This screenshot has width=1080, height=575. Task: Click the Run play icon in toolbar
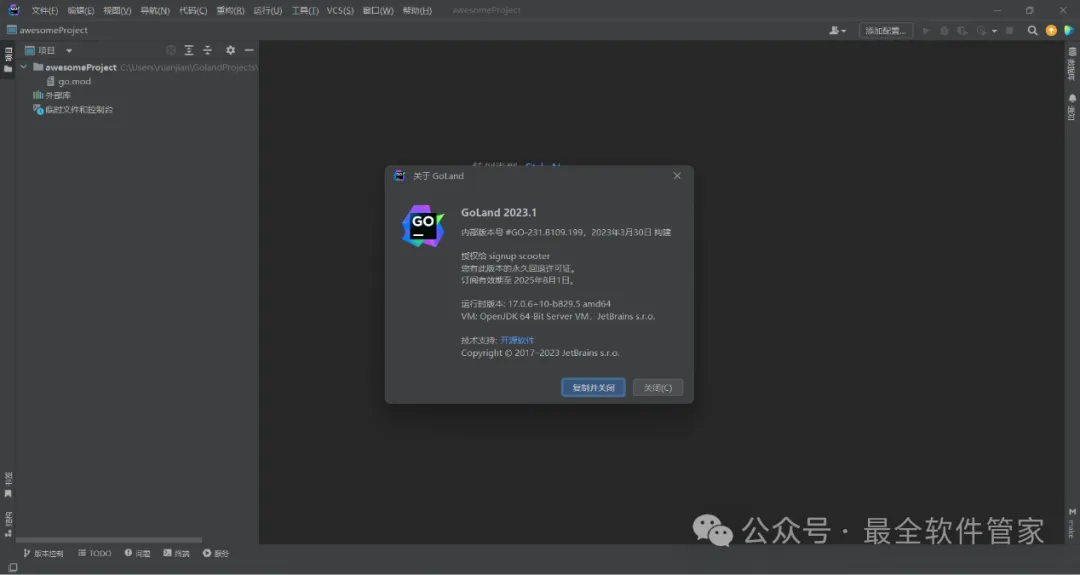(x=926, y=30)
